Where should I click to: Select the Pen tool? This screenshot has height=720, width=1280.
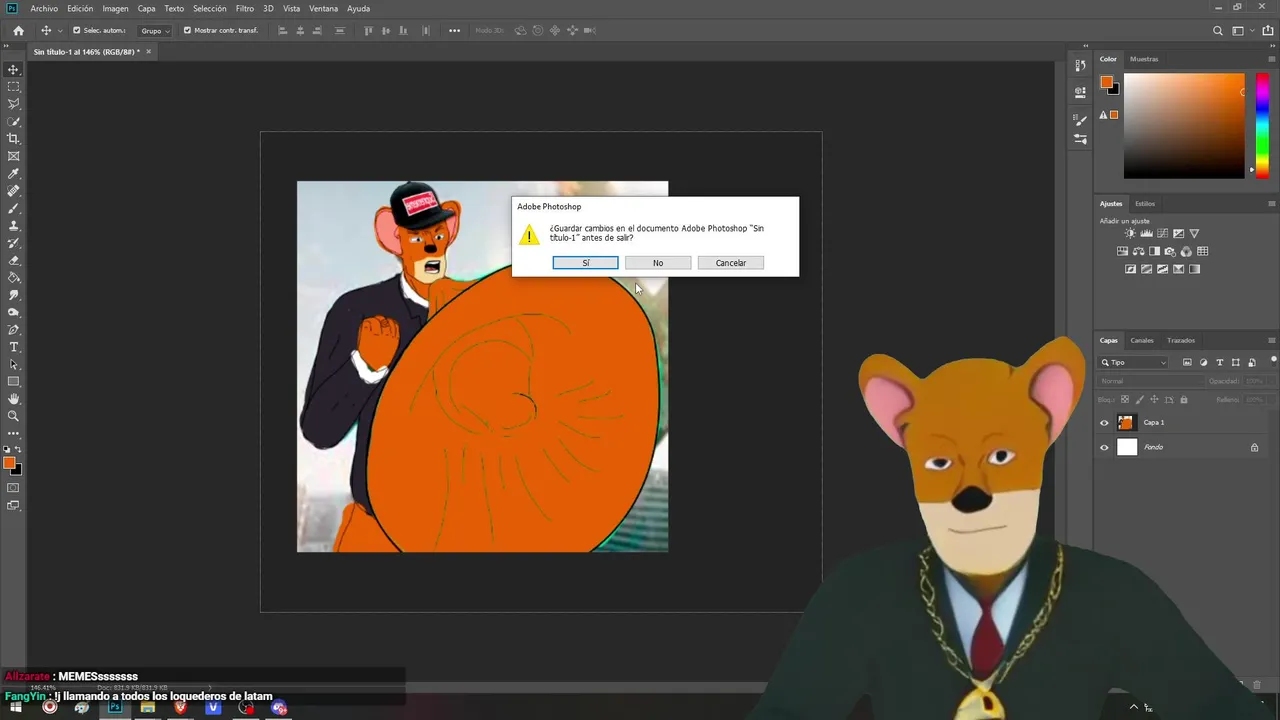pyautogui.click(x=14, y=330)
